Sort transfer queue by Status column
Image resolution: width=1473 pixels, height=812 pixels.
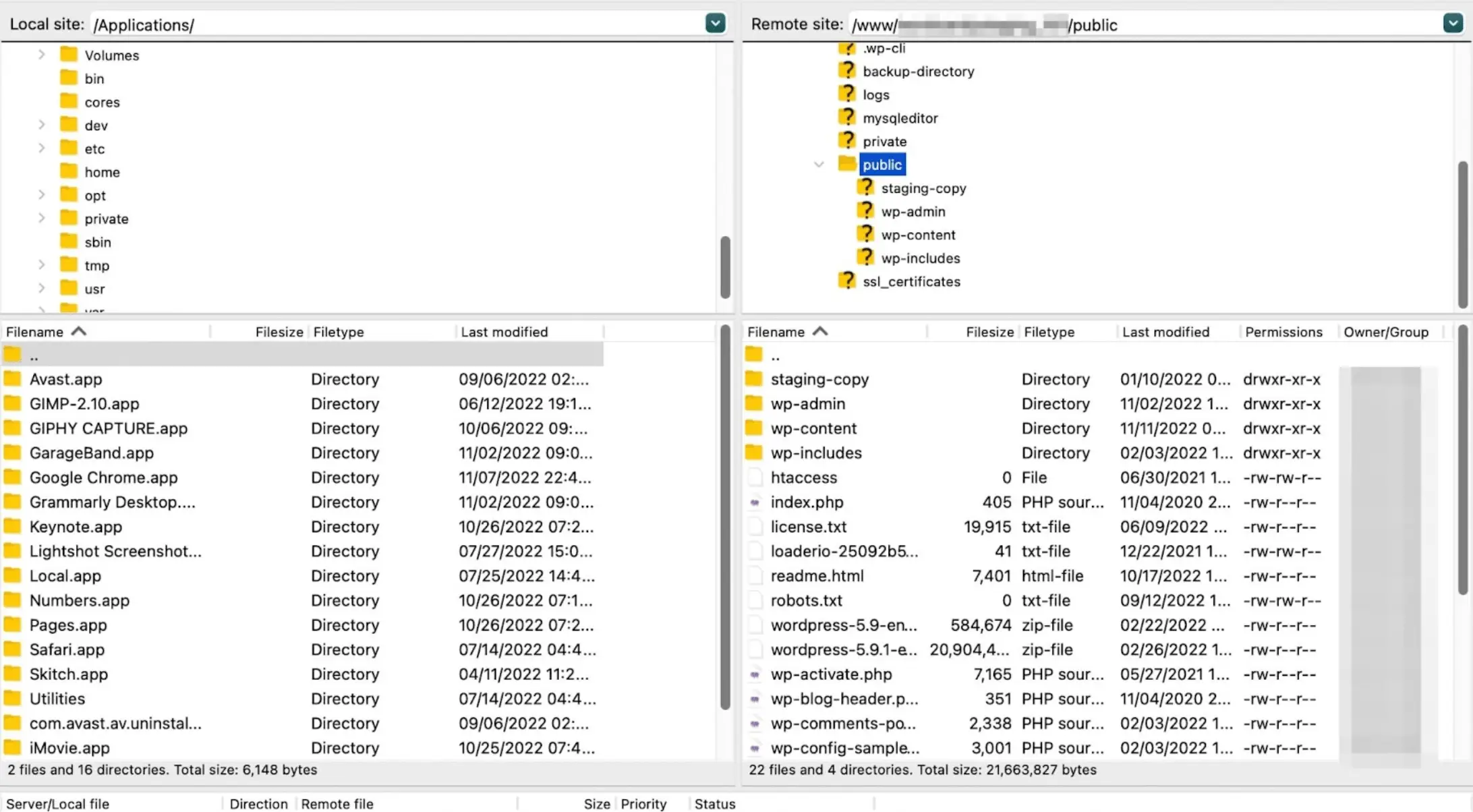(714, 803)
